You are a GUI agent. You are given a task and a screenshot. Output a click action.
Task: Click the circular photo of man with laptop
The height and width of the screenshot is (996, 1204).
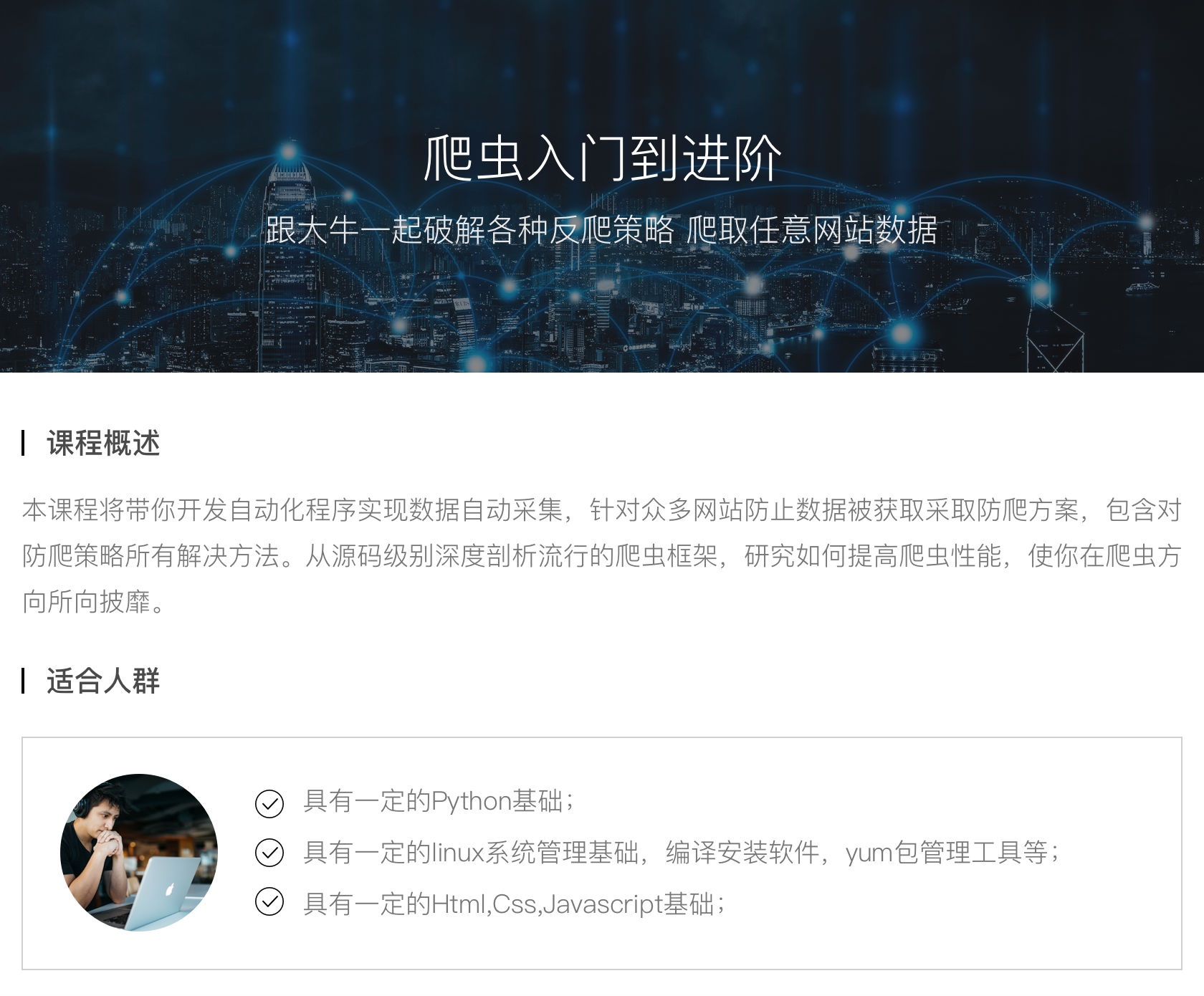(x=139, y=853)
